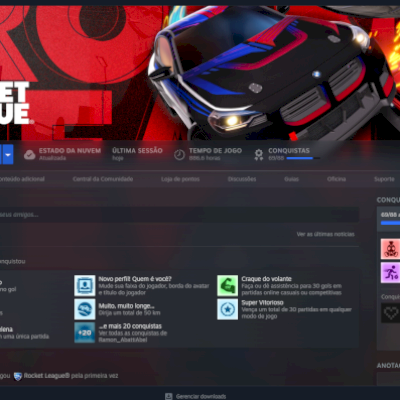Click the locked heart achievement icon
This screenshot has height=400, width=400.
(390, 313)
